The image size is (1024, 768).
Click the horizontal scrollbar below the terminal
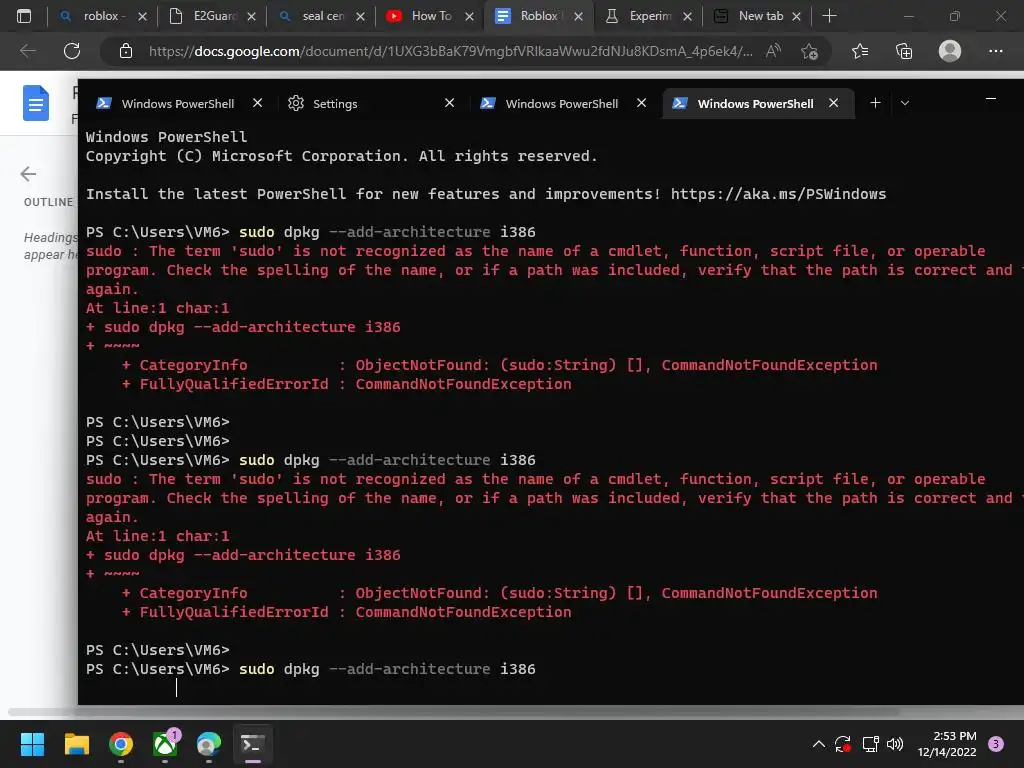click(454, 712)
